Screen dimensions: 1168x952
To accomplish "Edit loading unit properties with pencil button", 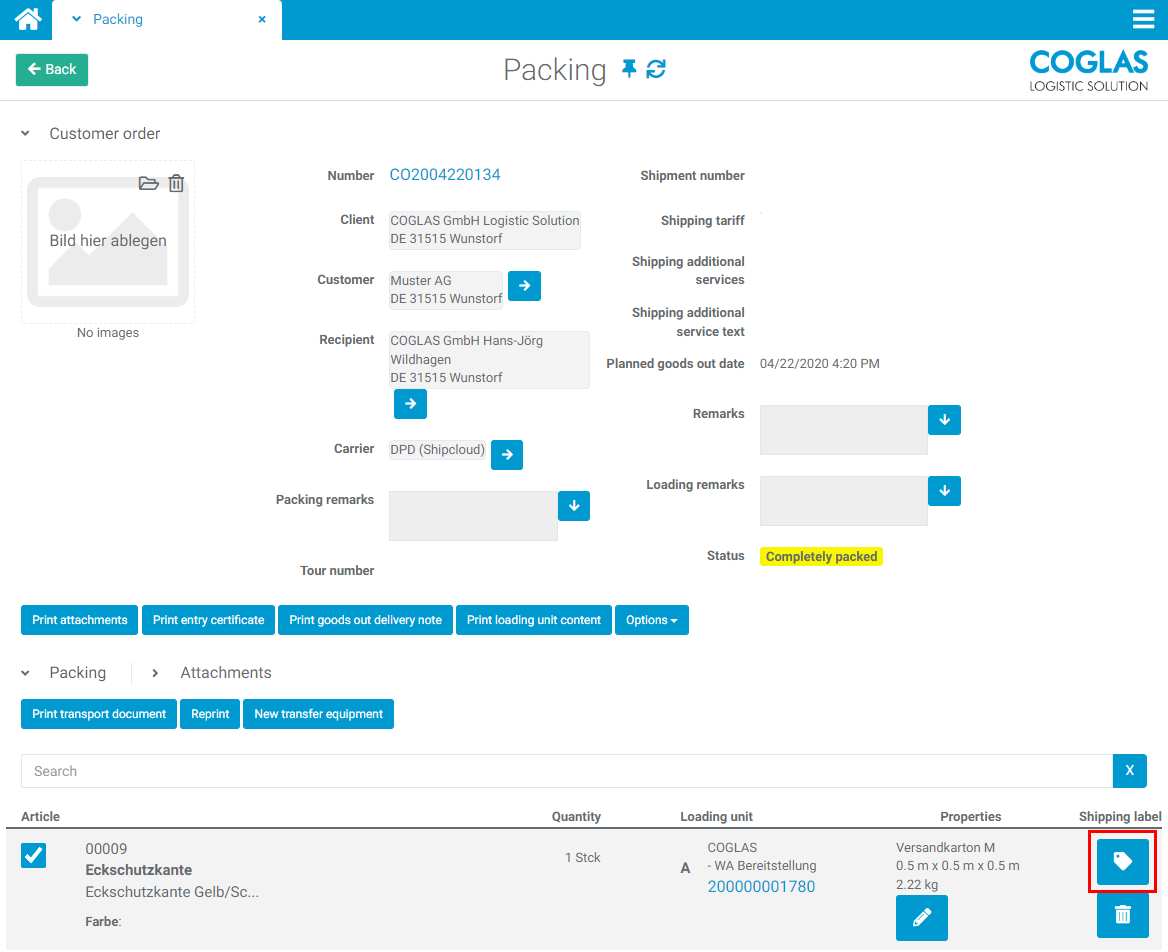I will coord(921,917).
